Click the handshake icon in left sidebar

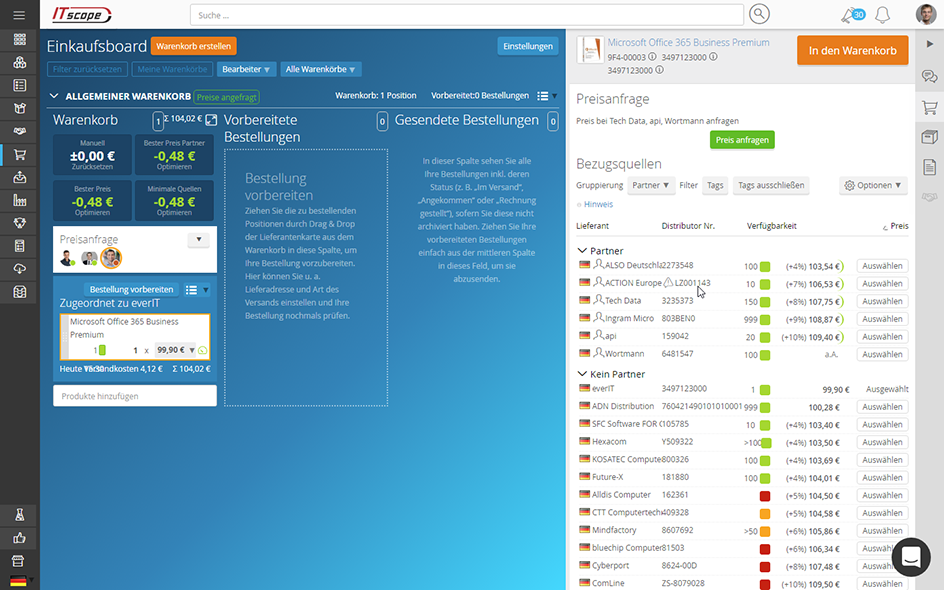19,131
